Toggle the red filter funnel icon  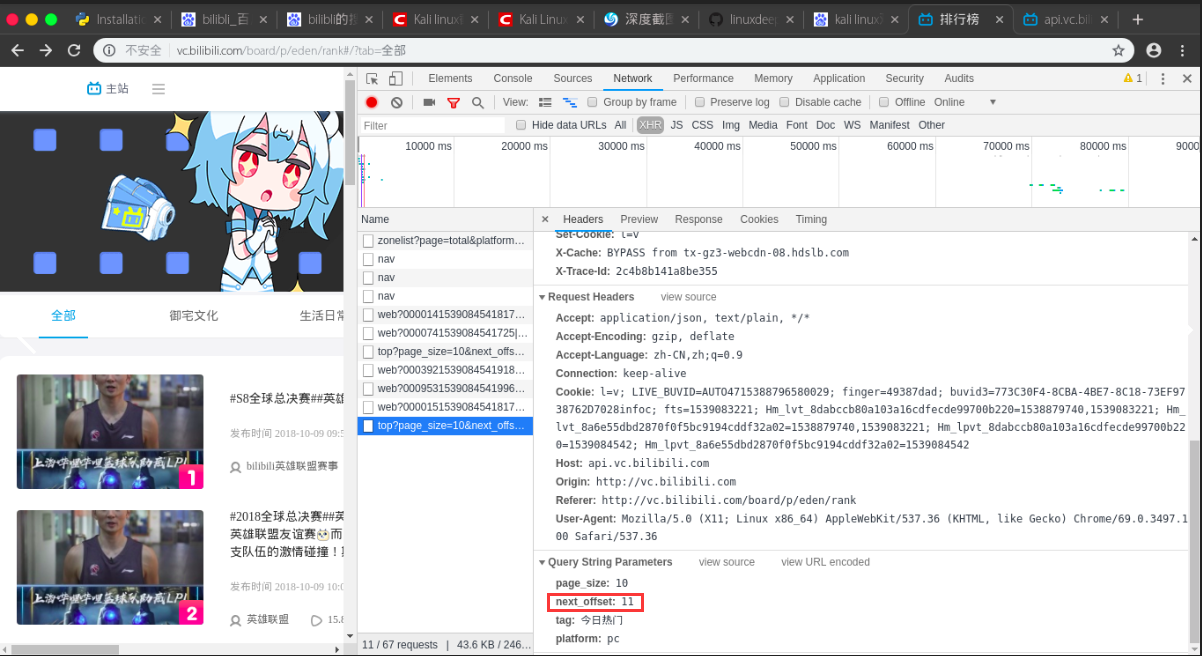point(453,102)
